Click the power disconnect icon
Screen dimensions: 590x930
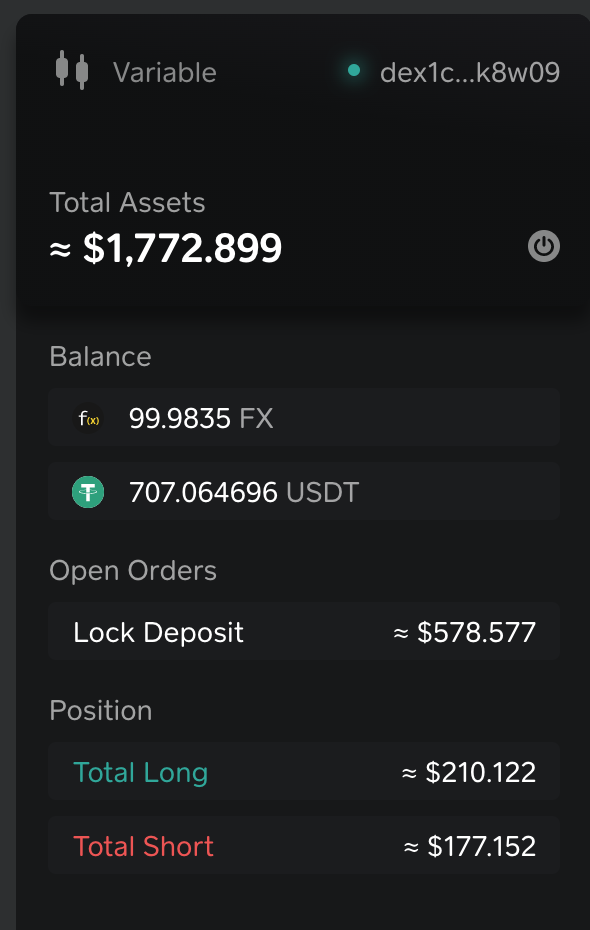pyautogui.click(x=544, y=246)
